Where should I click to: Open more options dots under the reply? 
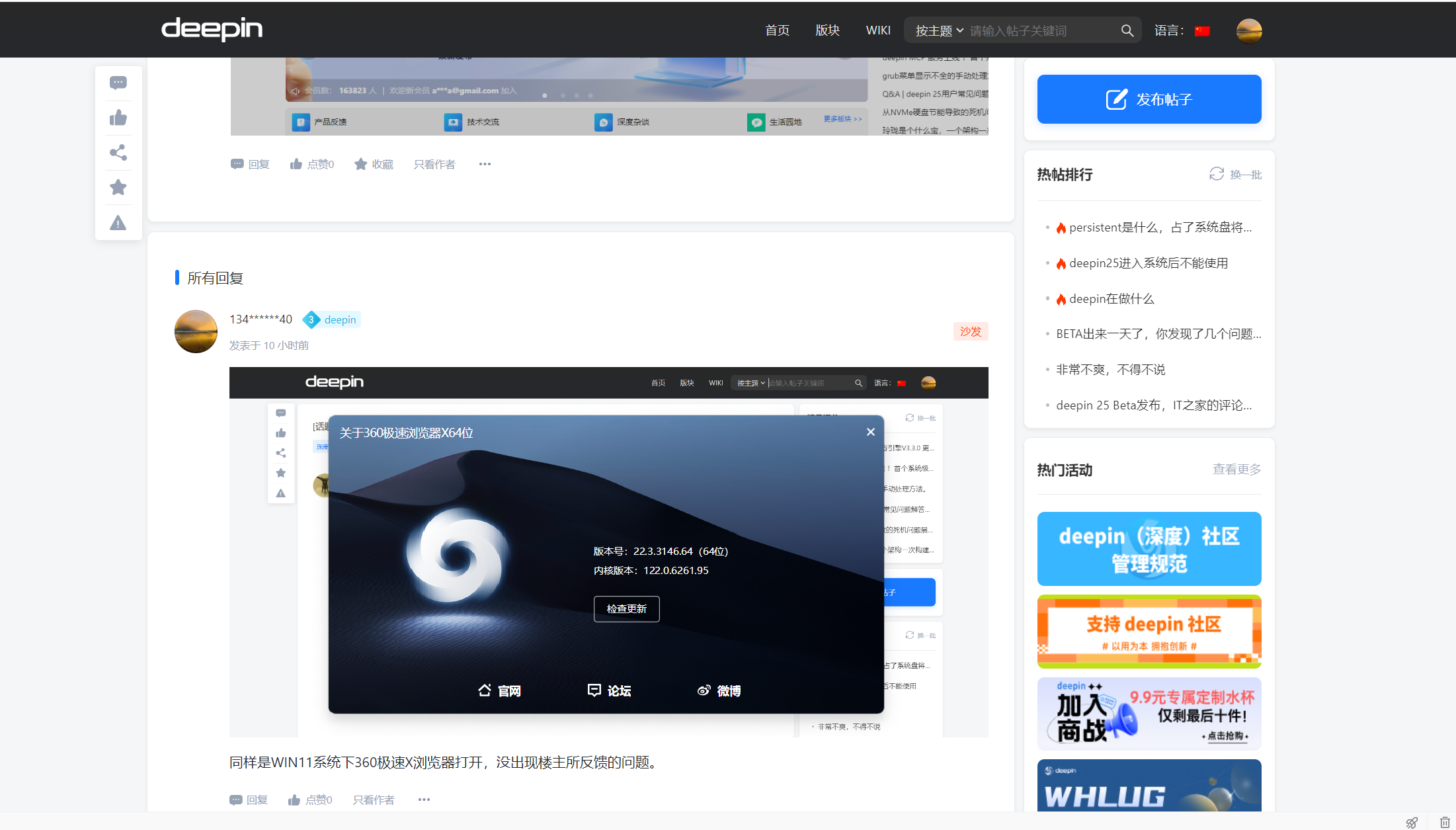point(424,800)
